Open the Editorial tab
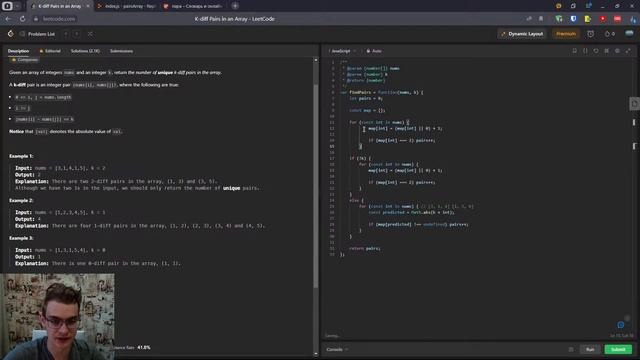Viewport: 640px width, 360px height. coord(50,51)
